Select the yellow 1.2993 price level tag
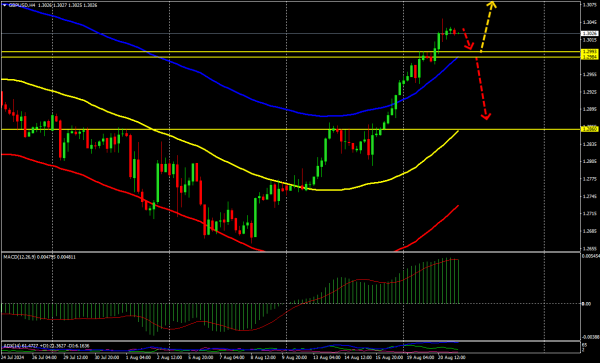Screen dimensions: 600x363 tap(590, 51)
